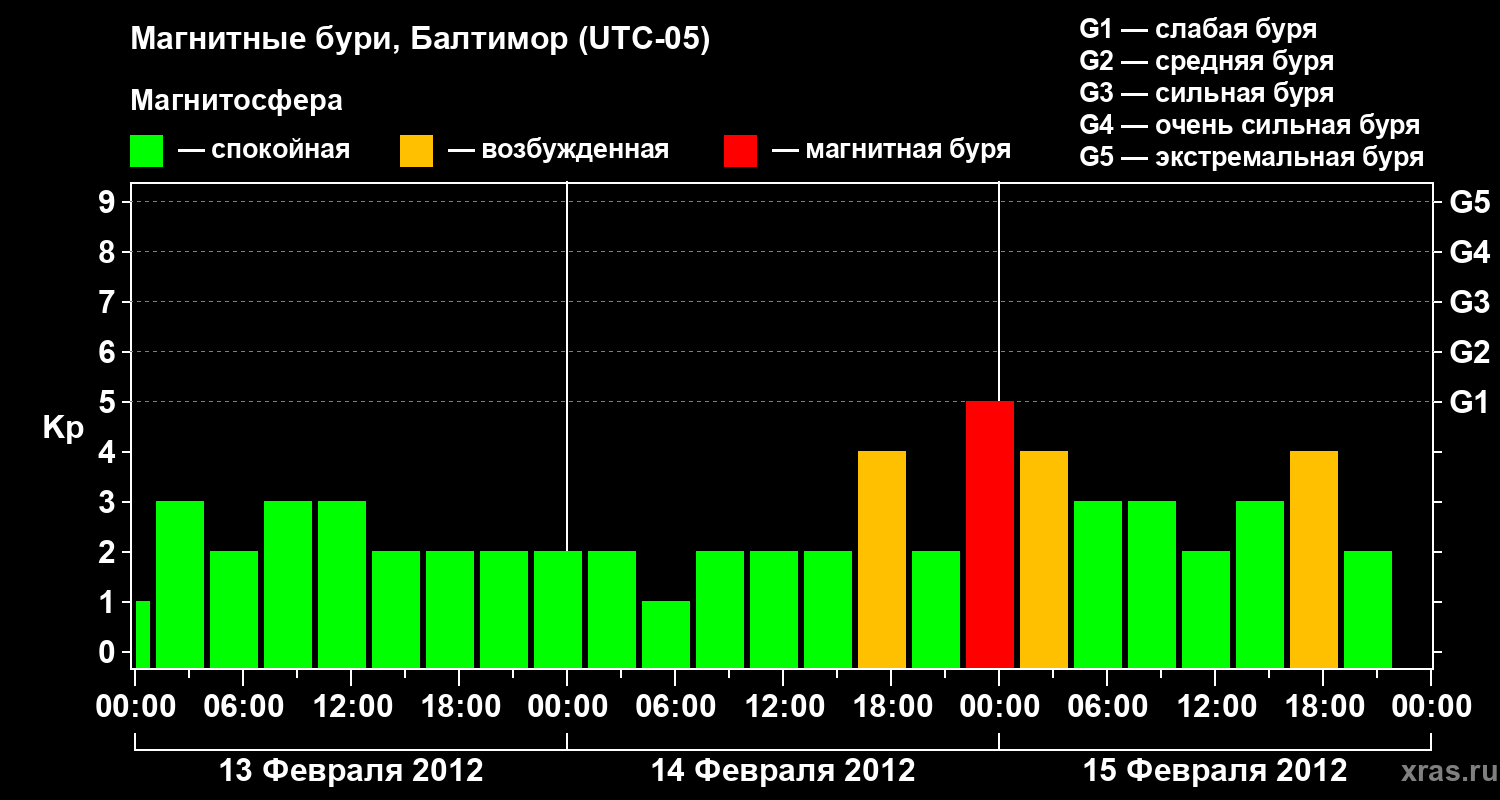Click the orange bar after midnight 15 February
Image resolution: width=1500 pixels, height=800 pixels.
(x=1044, y=559)
